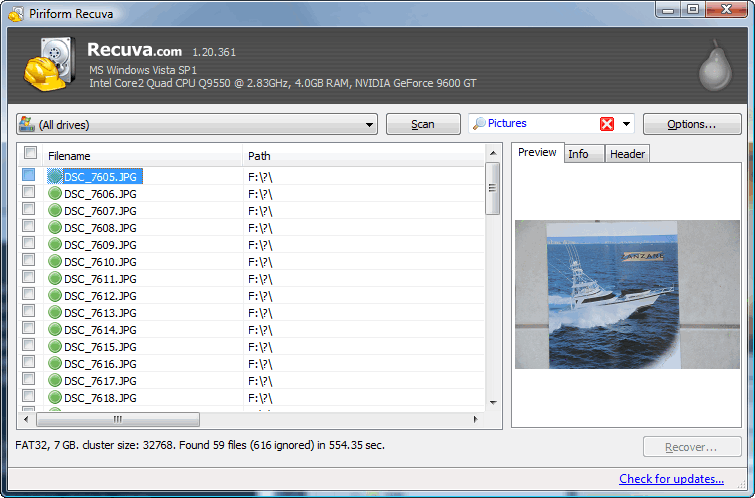Select the DSC_7613.JPG filename
Image resolution: width=755 pixels, height=498 pixels.
(x=100, y=313)
